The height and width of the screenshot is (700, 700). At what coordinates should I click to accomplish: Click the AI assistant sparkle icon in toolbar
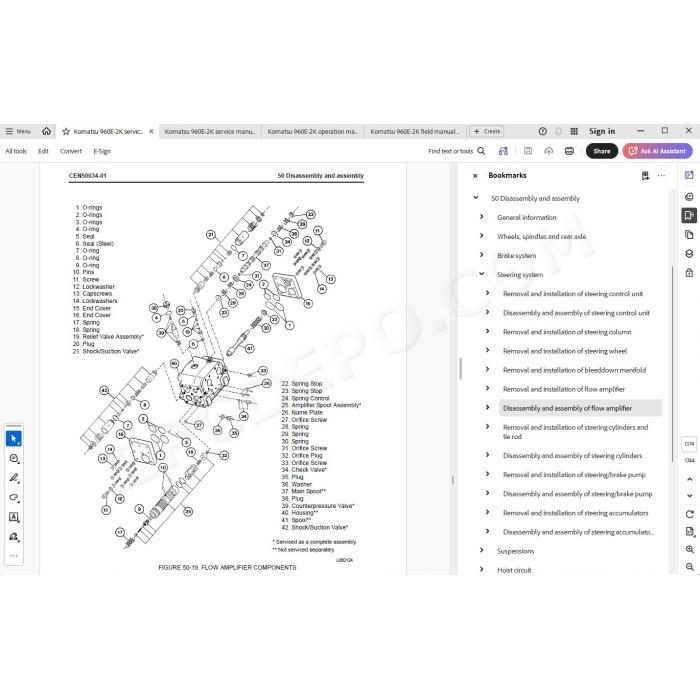[503, 151]
